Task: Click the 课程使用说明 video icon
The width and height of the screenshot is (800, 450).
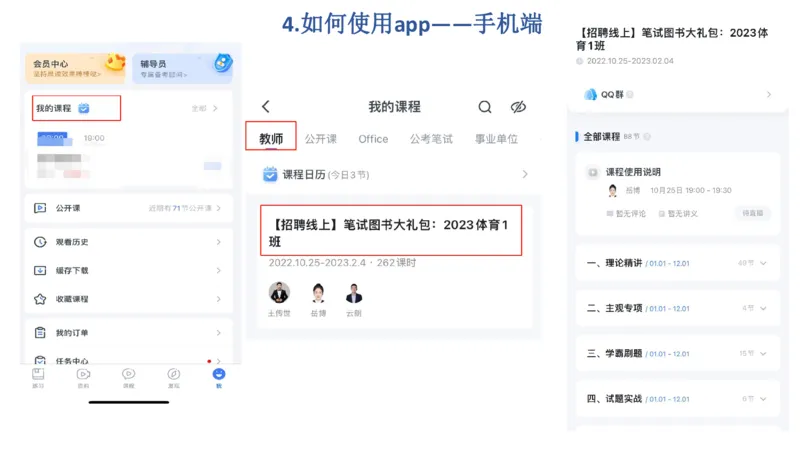Action: (593, 172)
